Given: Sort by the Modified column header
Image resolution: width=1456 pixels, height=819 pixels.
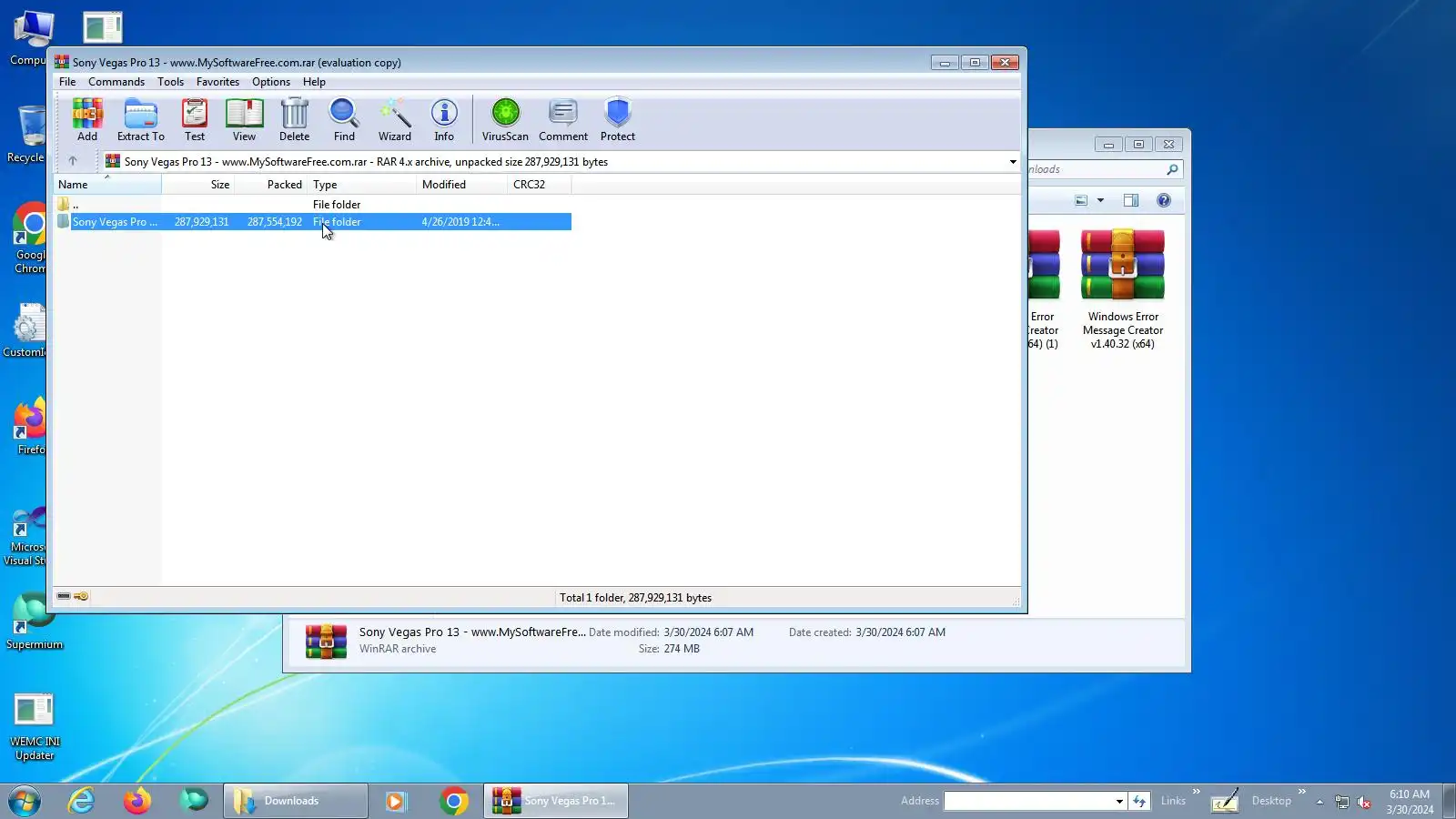Looking at the screenshot, I should tap(462, 185).
